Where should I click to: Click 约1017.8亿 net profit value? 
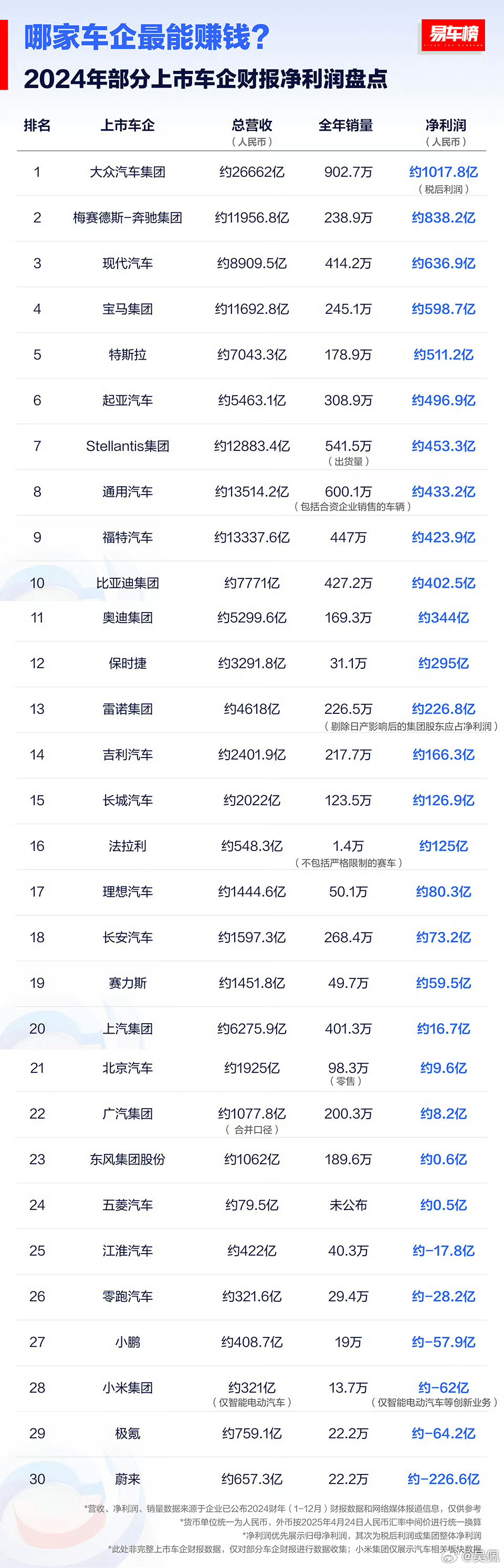pos(443,172)
